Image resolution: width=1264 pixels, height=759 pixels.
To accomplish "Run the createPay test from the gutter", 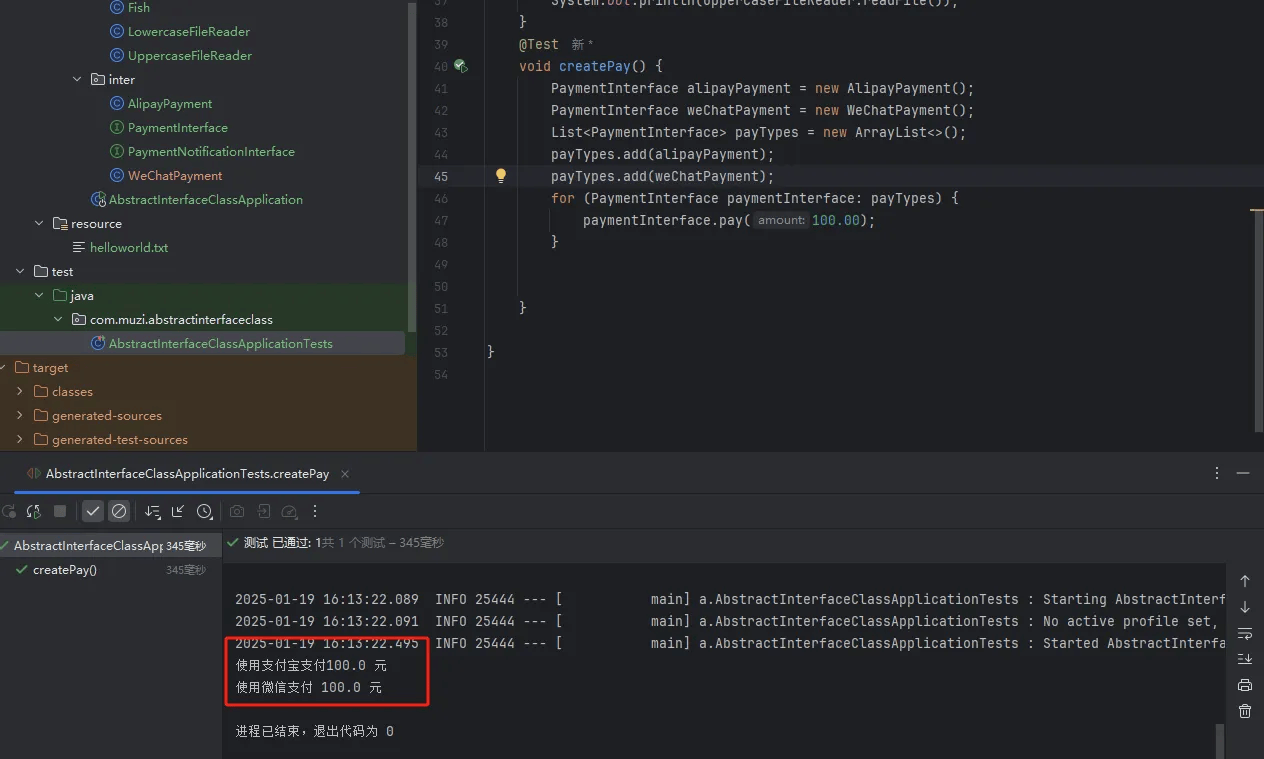I will [x=461, y=66].
